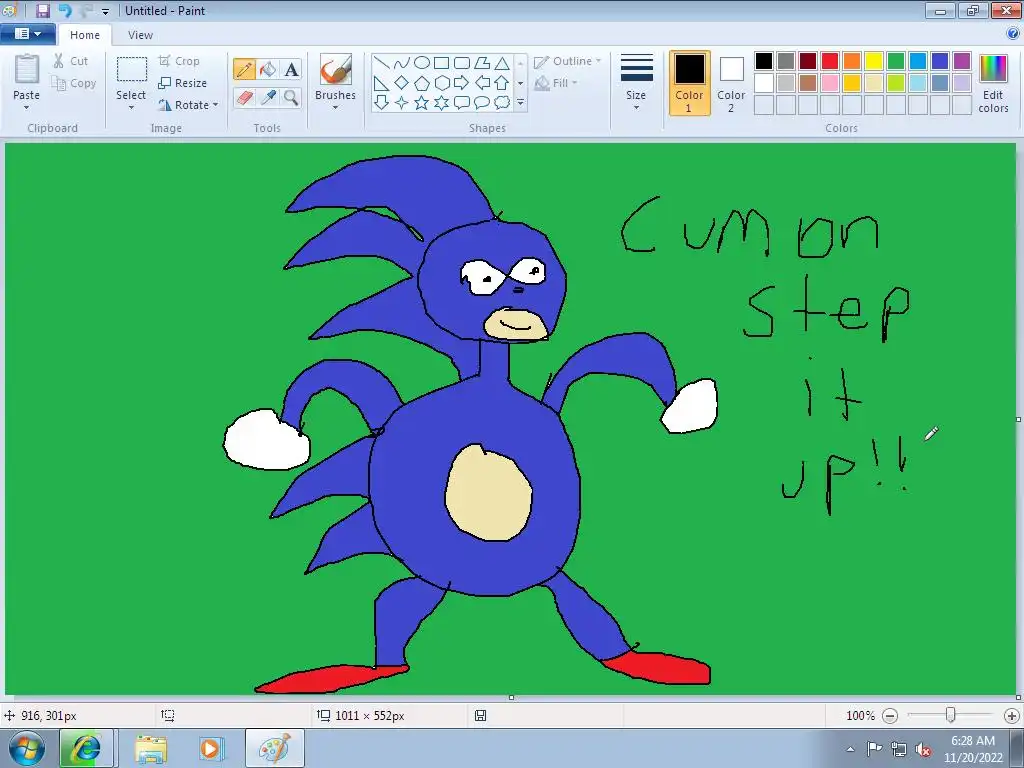Choose the Four-point star shape
Image resolution: width=1024 pixels, height=768 pixels.
[402, 103]
